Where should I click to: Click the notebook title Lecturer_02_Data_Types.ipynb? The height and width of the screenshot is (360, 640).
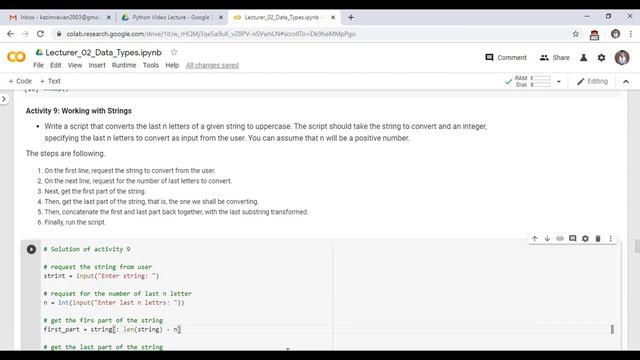tap(103, 52)
